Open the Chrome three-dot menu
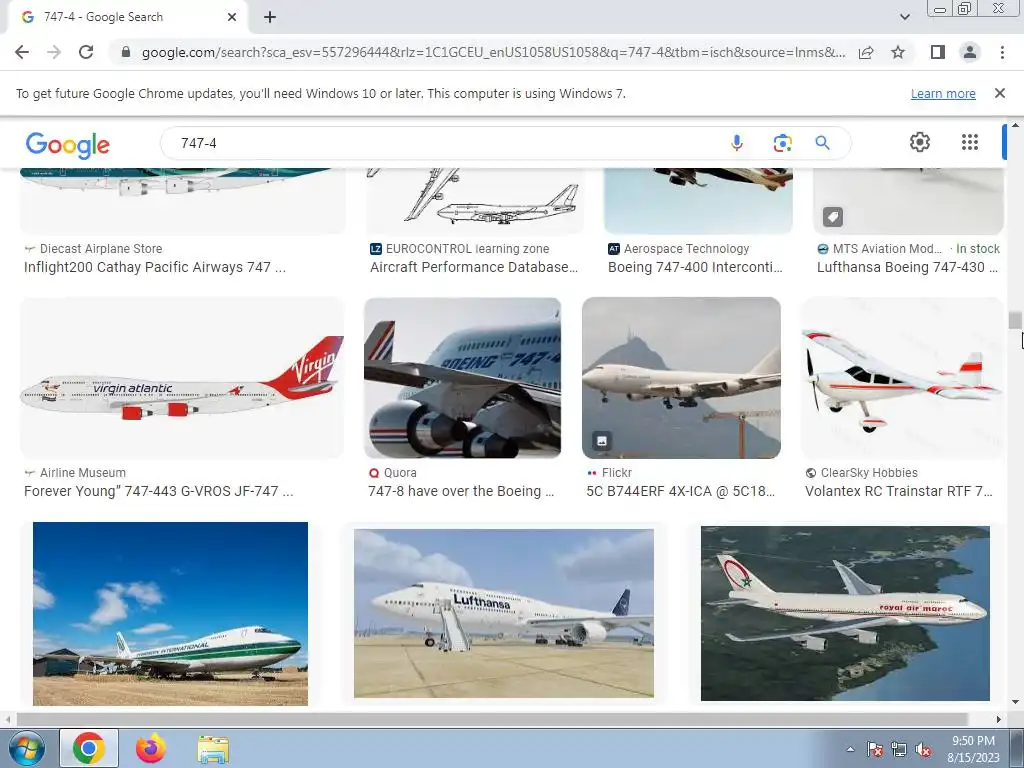The width and height of the screenshot is (1024, 768). tap(1002, 52)
